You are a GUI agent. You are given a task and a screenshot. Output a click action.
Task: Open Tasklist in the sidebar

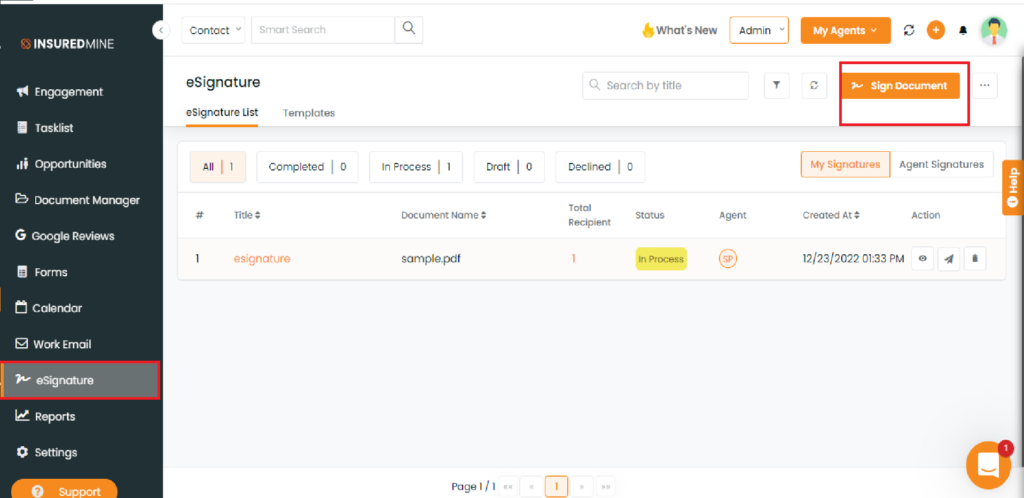click(45, 128)
